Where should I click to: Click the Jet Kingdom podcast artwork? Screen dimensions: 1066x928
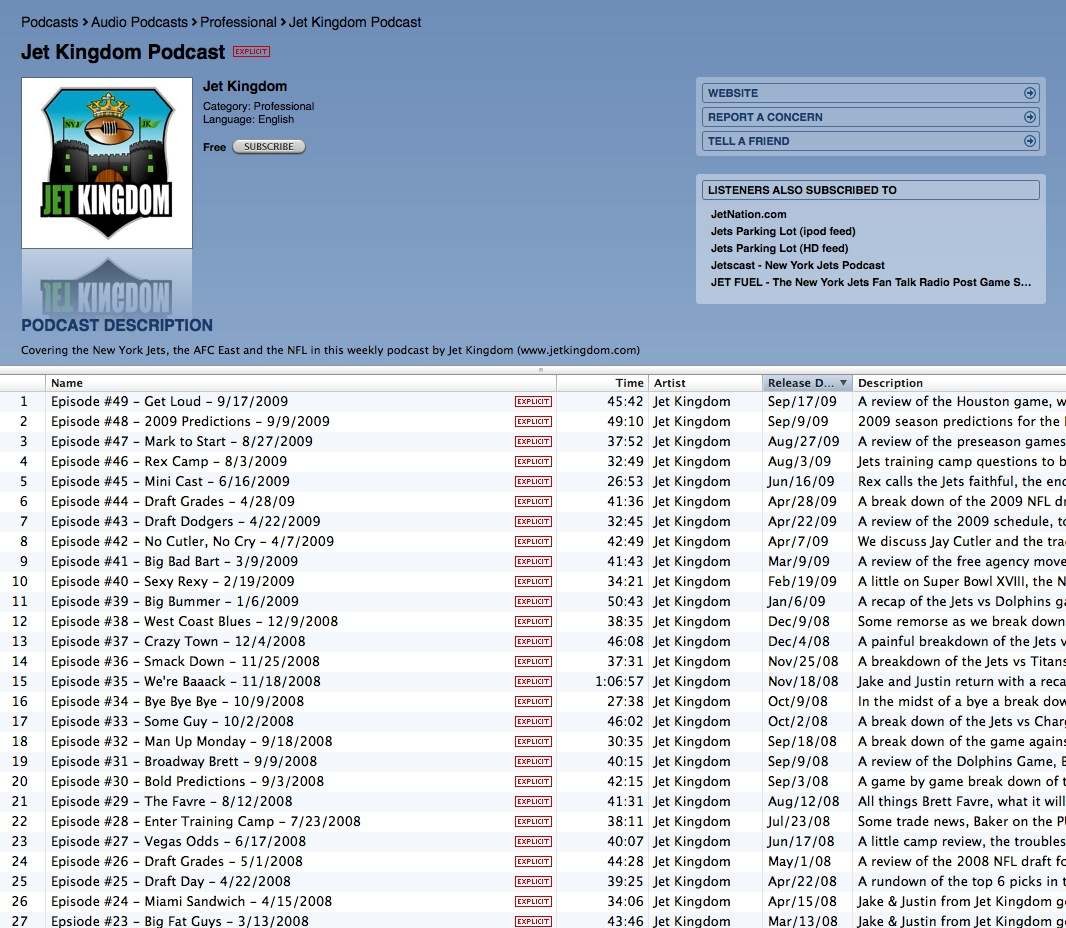107,162
